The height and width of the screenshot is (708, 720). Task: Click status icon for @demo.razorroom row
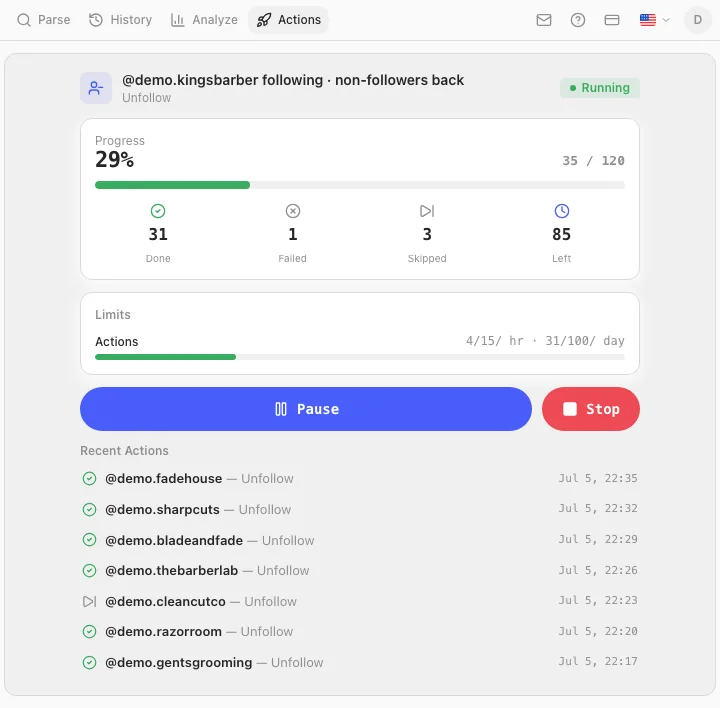point(89,632)
